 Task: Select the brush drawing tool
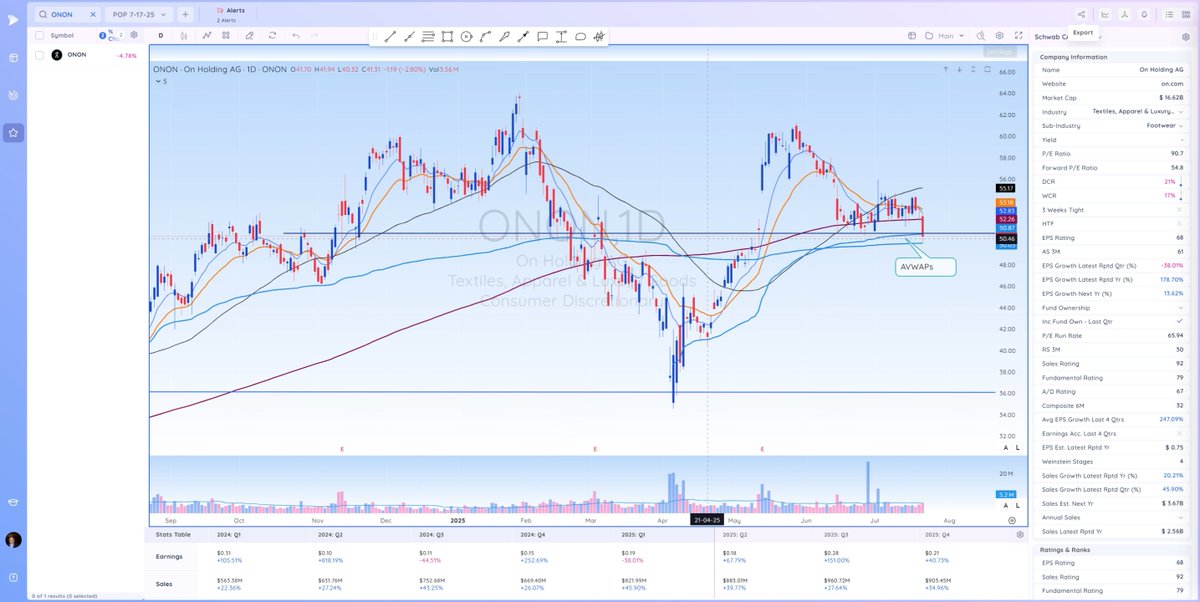tap(504, 36)
